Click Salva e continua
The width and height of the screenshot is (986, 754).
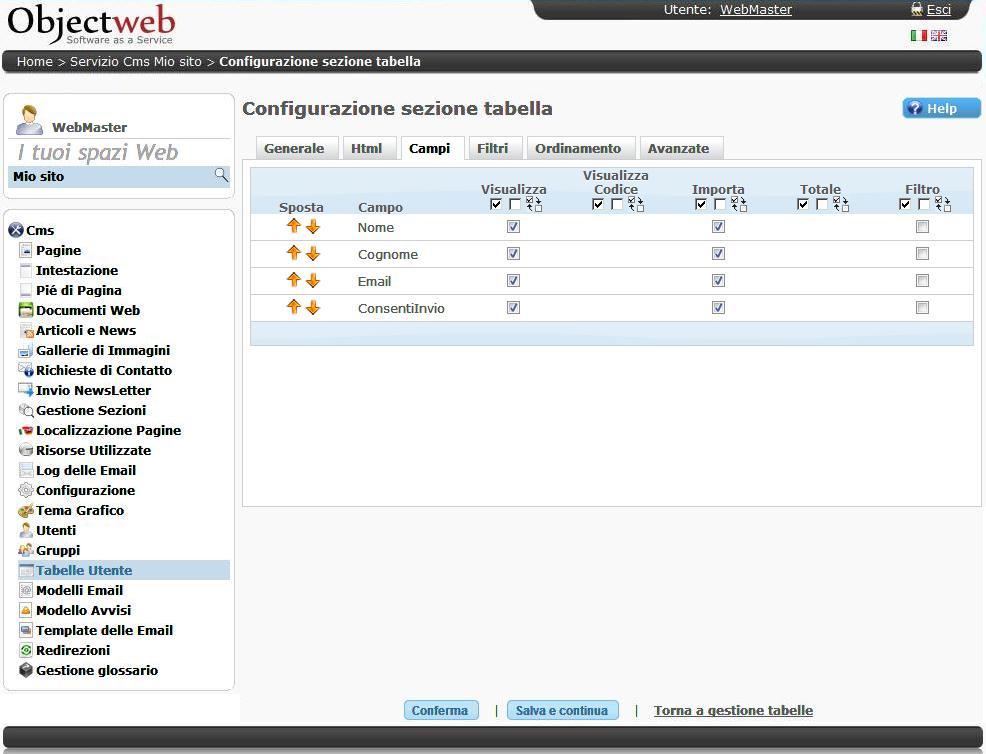point(562,711)
